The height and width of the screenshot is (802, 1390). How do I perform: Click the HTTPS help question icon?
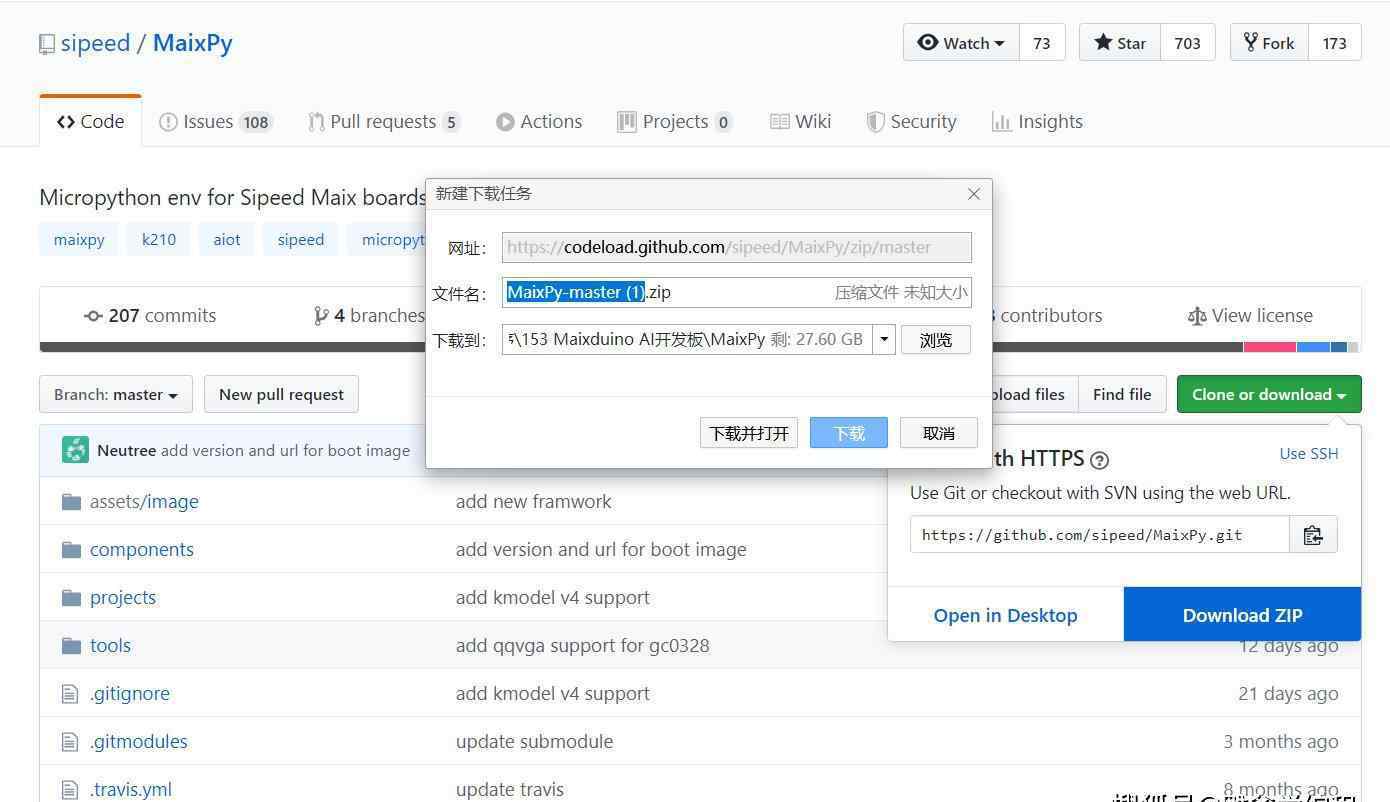coord(1099,460)
